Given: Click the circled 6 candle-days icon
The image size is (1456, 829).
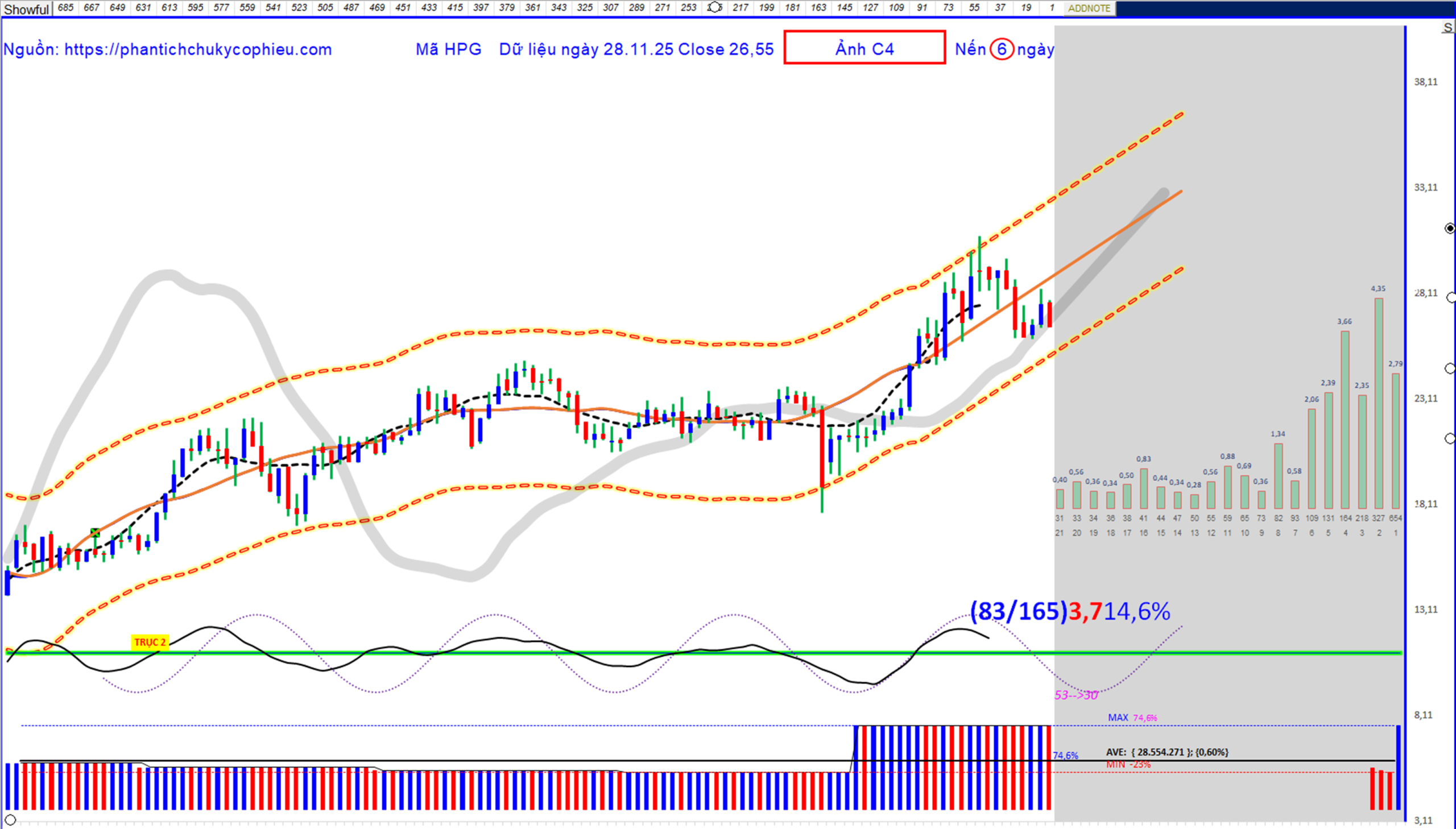Looking at the screenshot, I should pos(1001,49).
